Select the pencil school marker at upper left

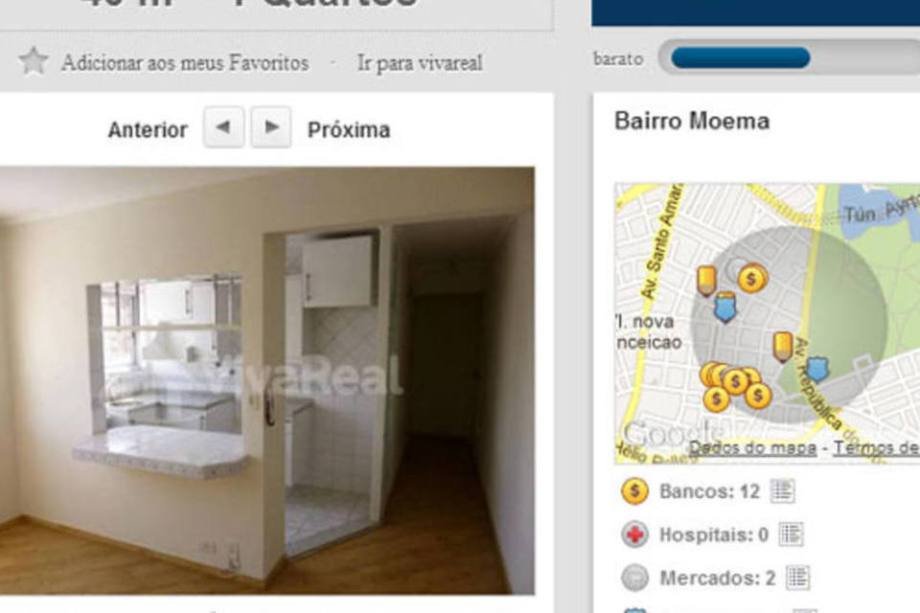point(706,280)
